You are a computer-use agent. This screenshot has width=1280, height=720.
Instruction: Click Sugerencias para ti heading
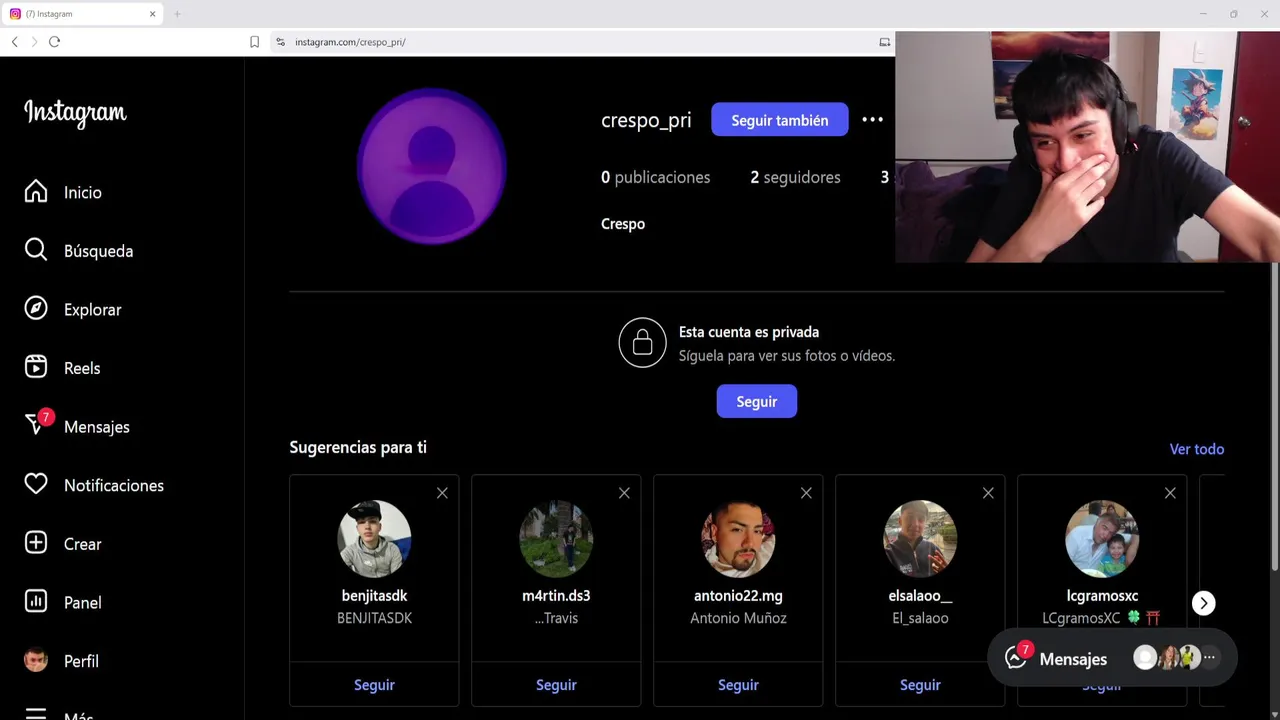tap(358, 447)
